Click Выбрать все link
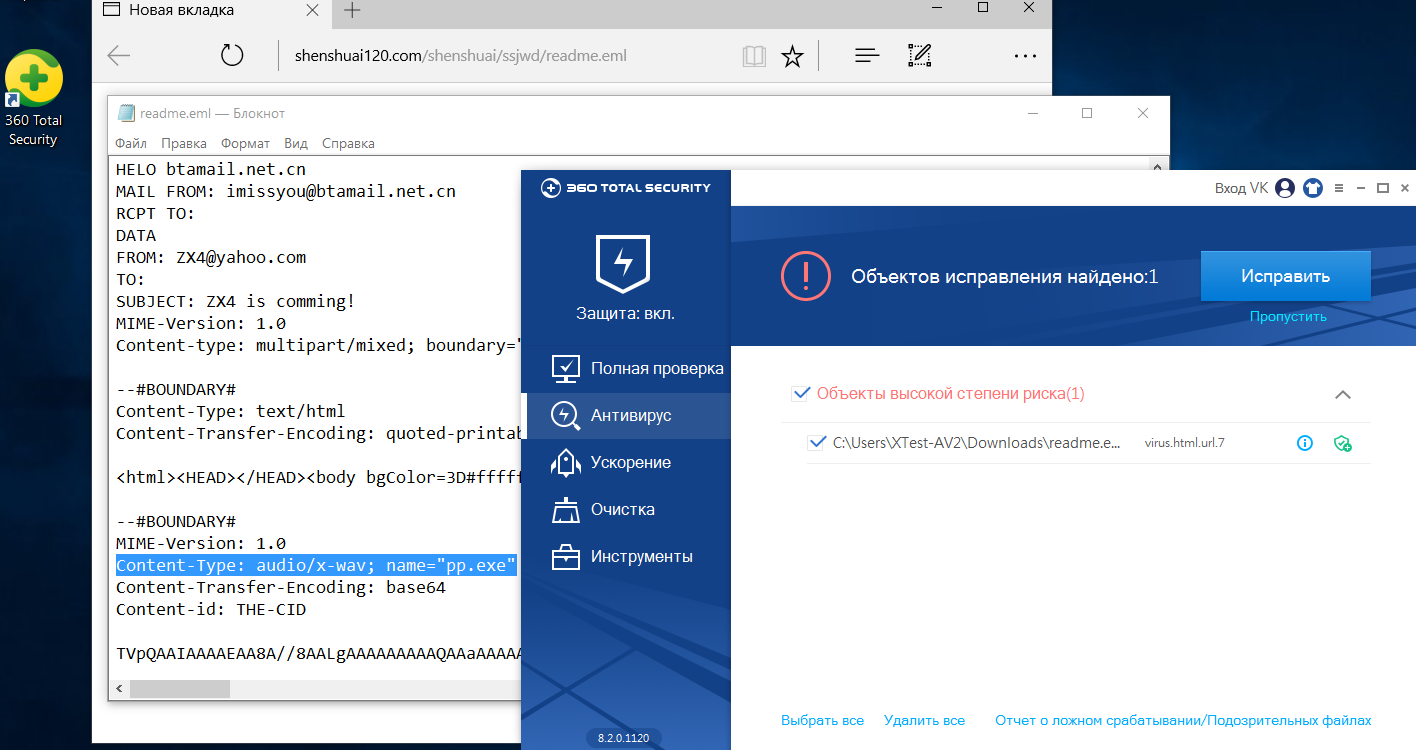 coord(822,720)
